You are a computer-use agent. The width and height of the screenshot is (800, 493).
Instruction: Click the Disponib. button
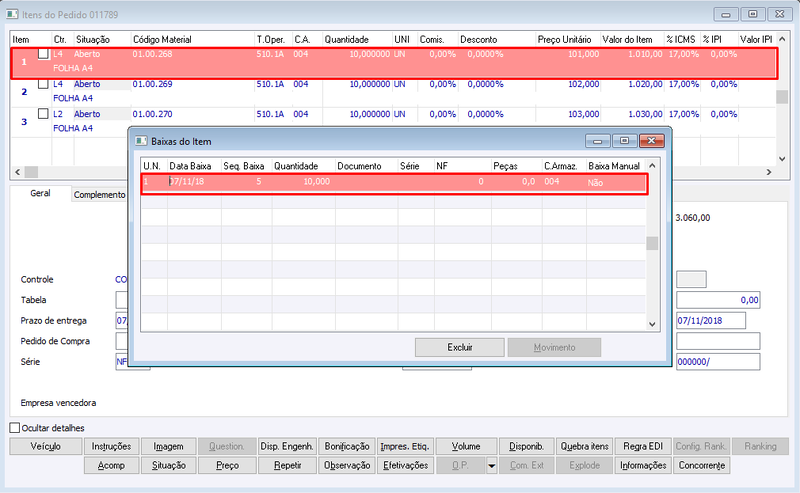[x=527, y=446]
